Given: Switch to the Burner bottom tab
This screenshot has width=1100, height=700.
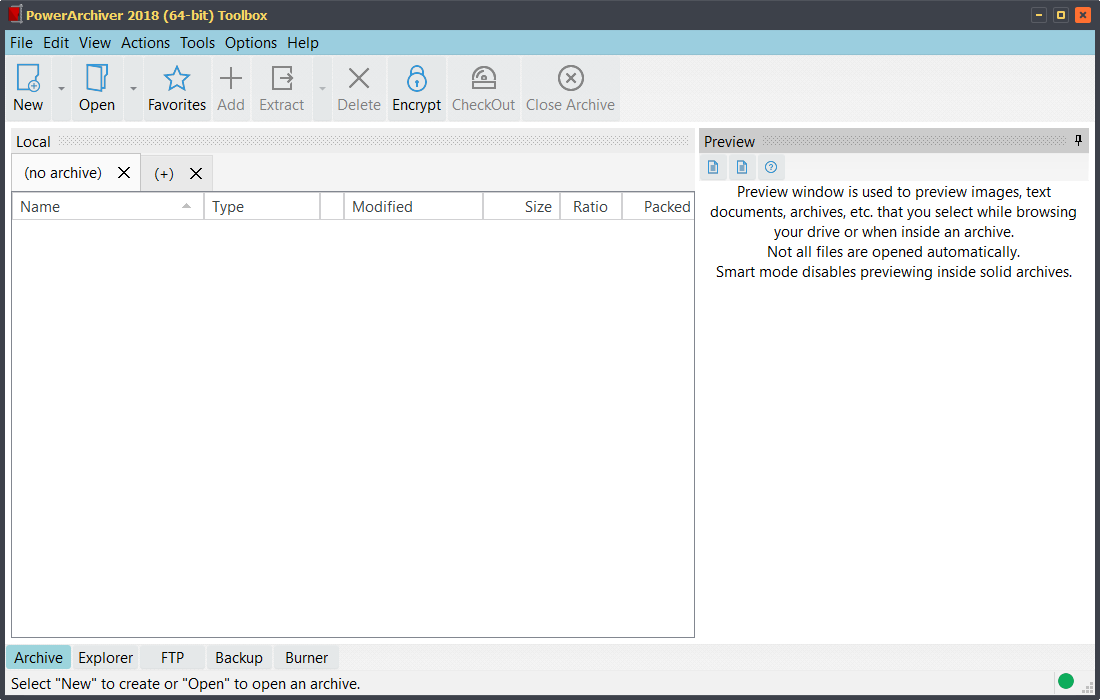Looking at the screenshot, I should click(x=307, y=658).
